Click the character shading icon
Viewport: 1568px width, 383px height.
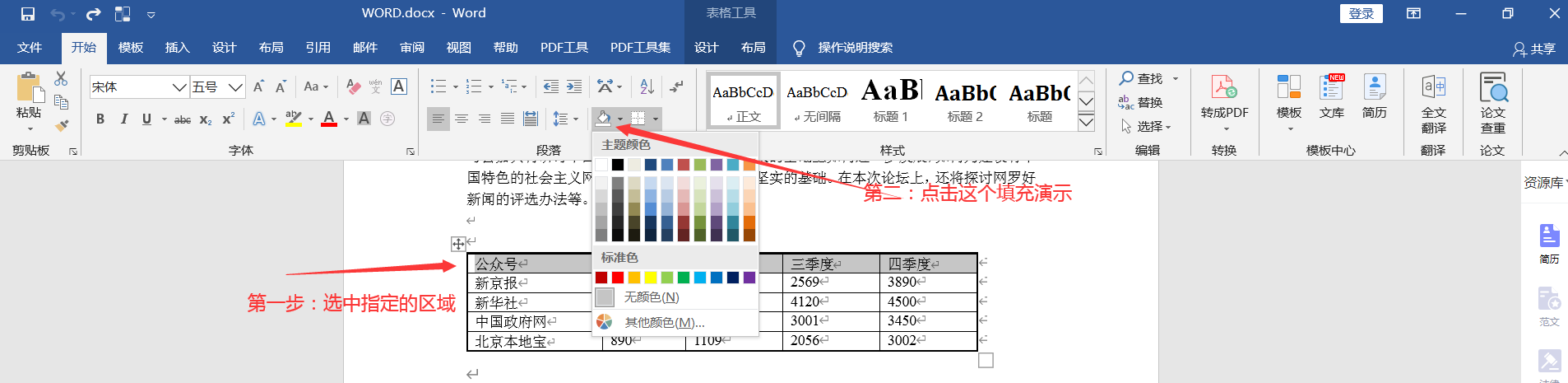click(x=364, y=119)
